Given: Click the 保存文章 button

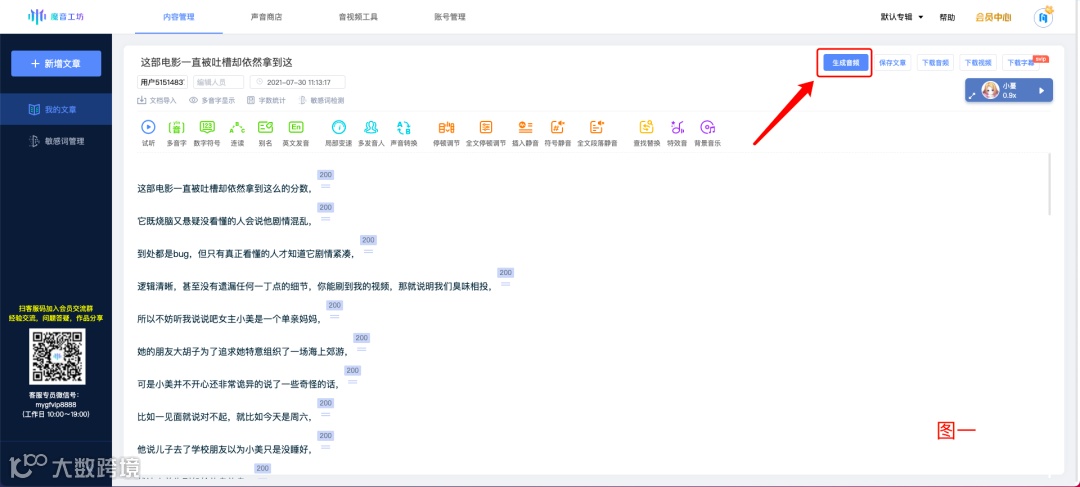Looking at the screenshot, I should [x=893, y=63].
